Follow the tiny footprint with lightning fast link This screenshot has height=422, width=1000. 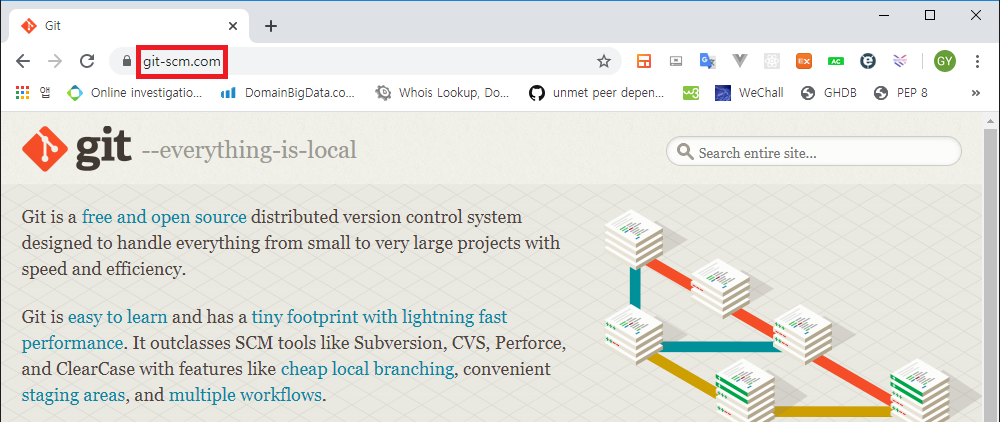tap(379, 317)
